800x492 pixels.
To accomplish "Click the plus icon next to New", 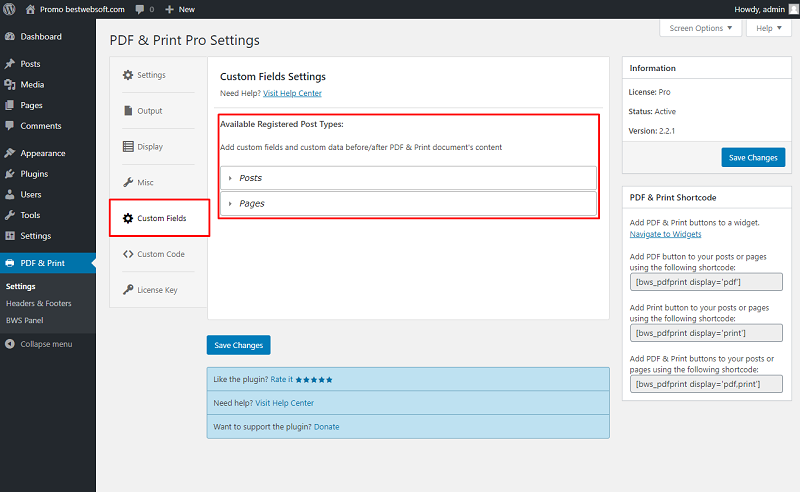I will pos(169,9).
